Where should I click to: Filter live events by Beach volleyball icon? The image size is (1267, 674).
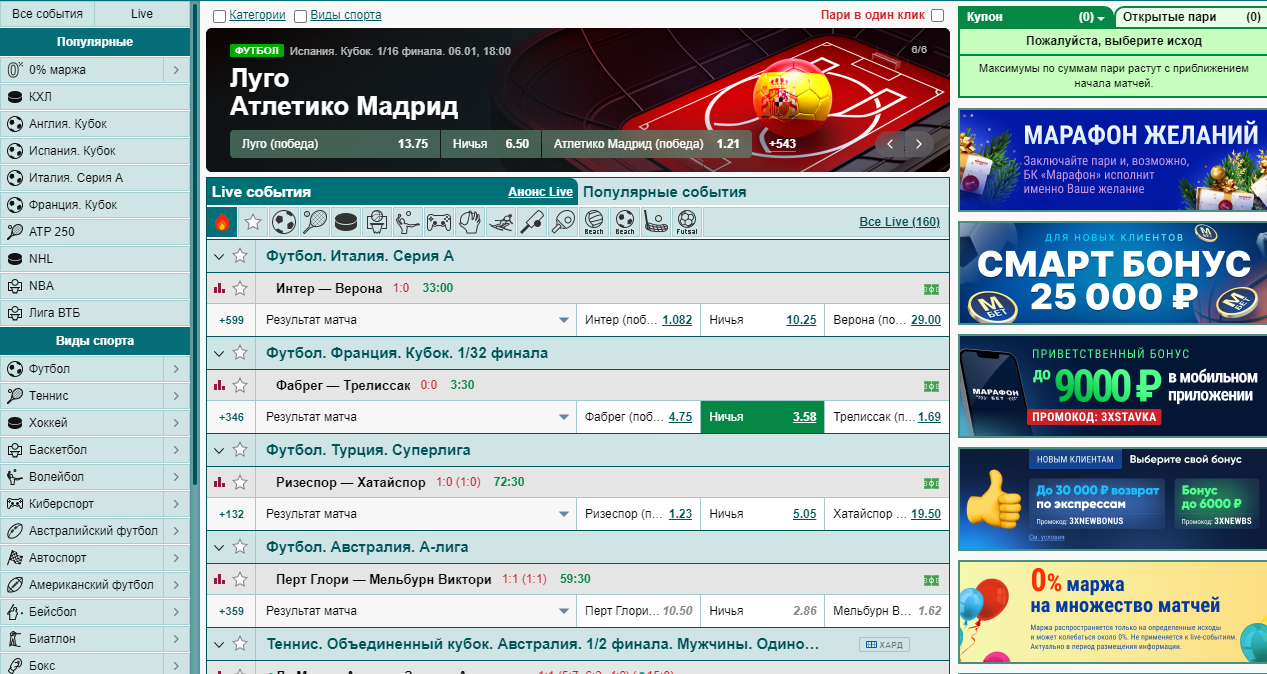(594, 221)
